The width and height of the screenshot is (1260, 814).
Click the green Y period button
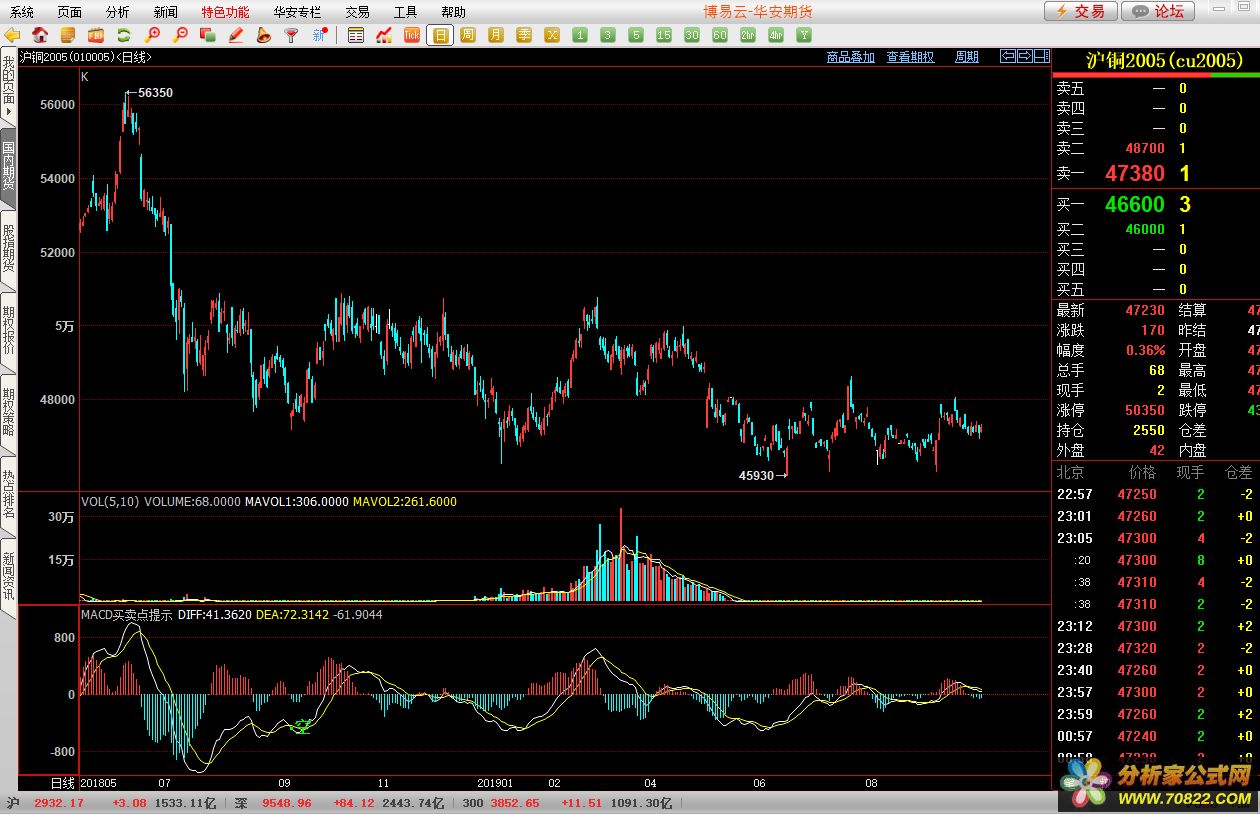(x=804, y=36)
